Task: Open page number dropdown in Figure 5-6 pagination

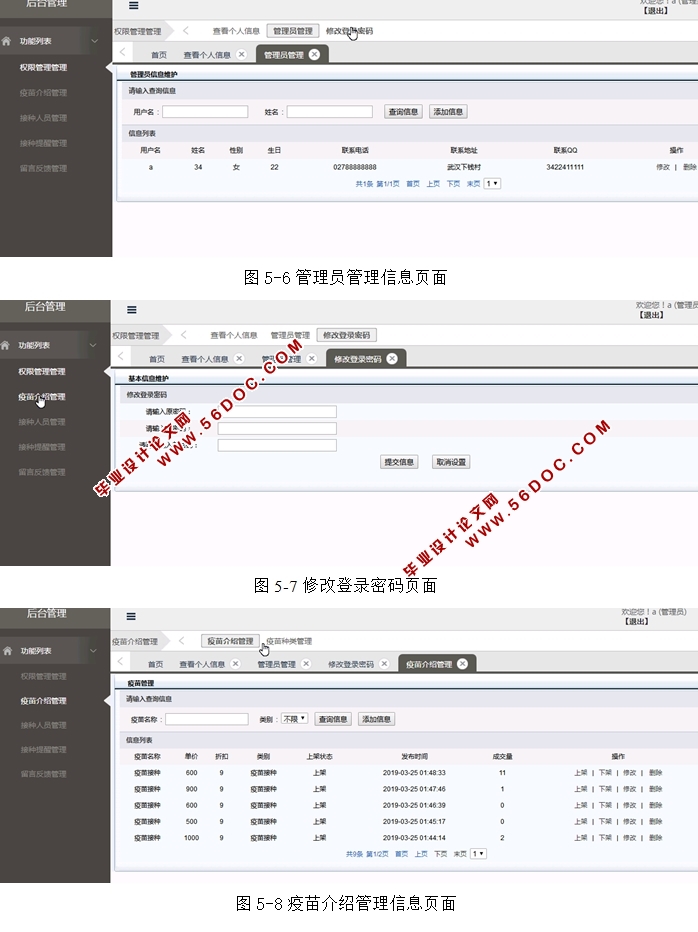Action: (492, 184)
